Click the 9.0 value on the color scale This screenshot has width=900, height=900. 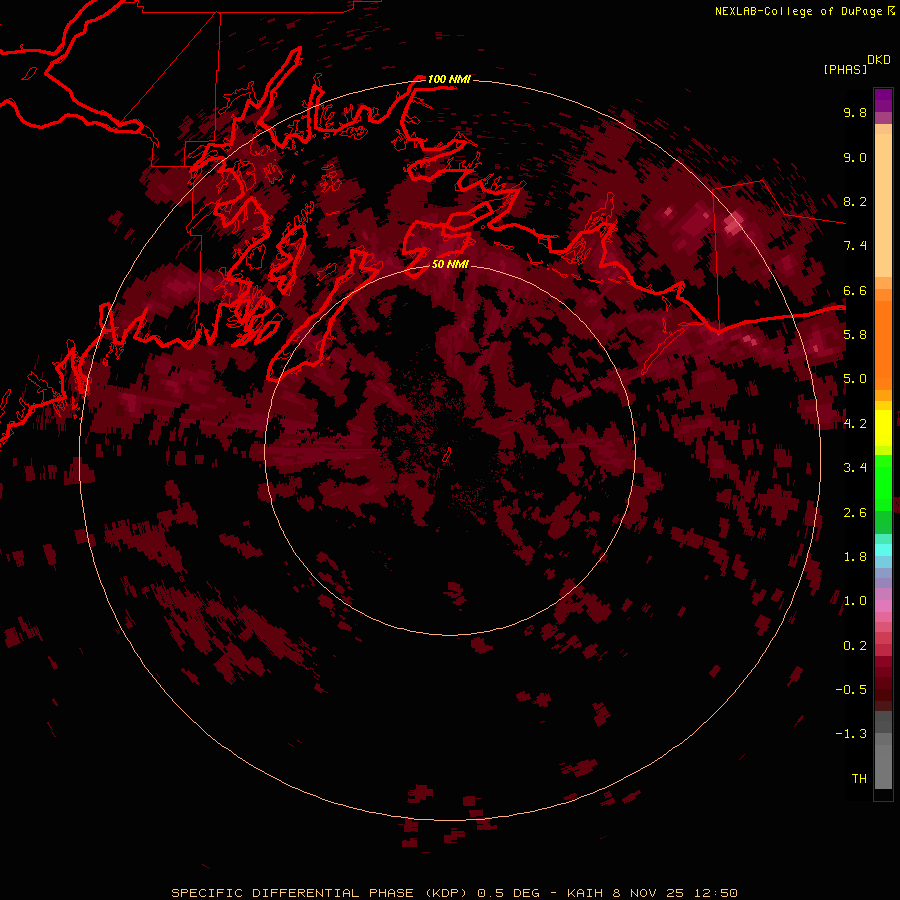(x=855, y=157)
